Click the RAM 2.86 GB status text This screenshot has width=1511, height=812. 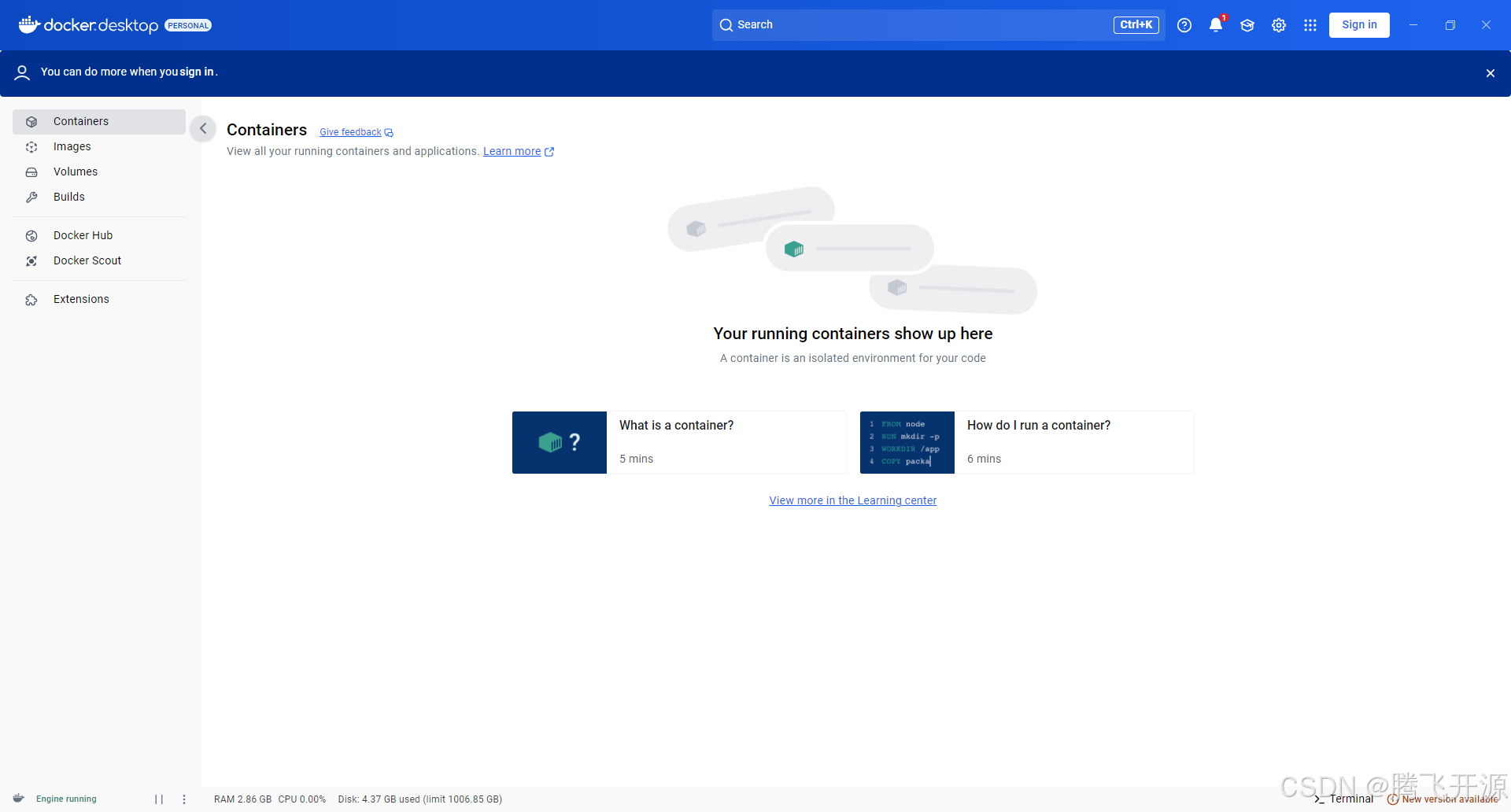click(242, 799)
